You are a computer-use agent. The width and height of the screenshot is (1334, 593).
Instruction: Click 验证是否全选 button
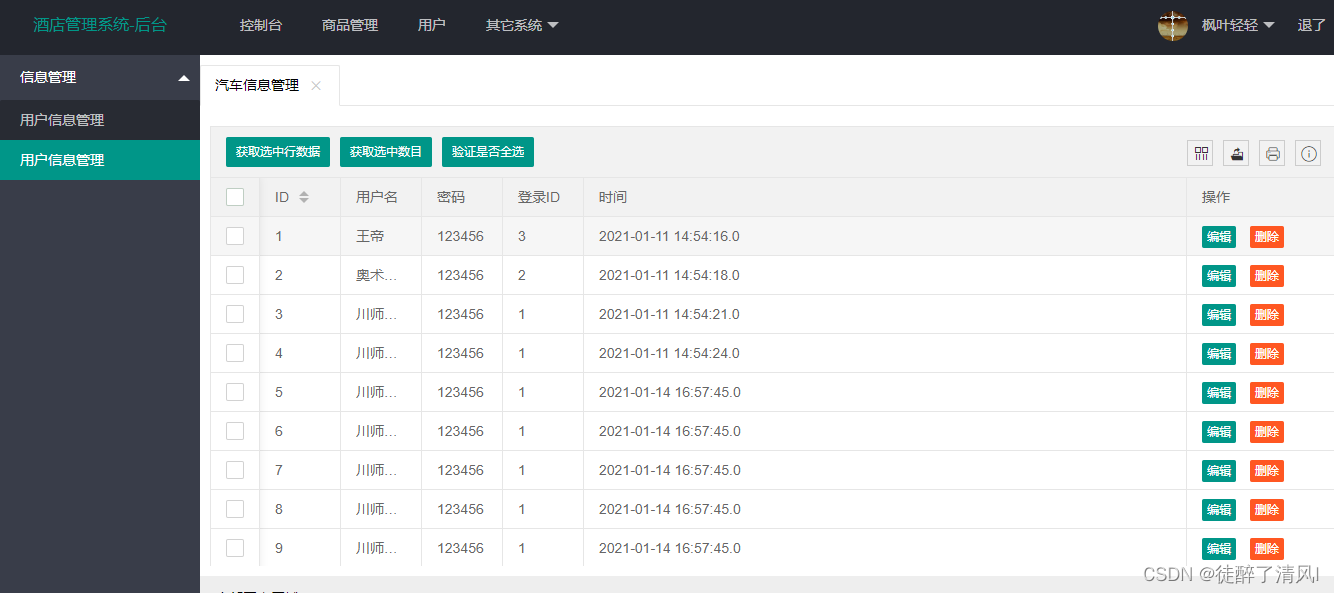[x=488, y=152]
